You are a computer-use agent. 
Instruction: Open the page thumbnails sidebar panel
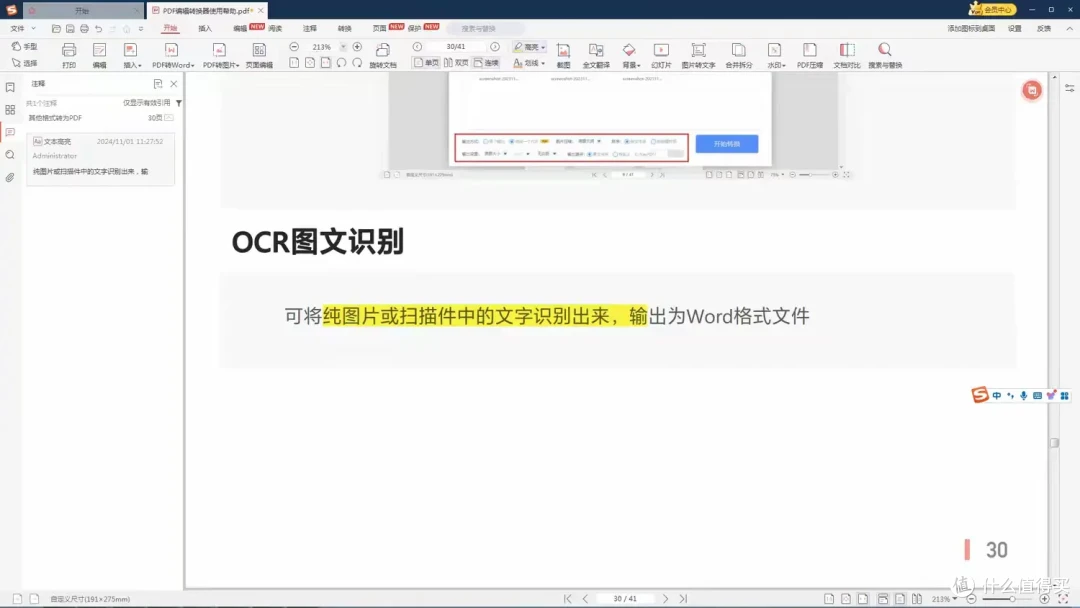click(10, 109)
